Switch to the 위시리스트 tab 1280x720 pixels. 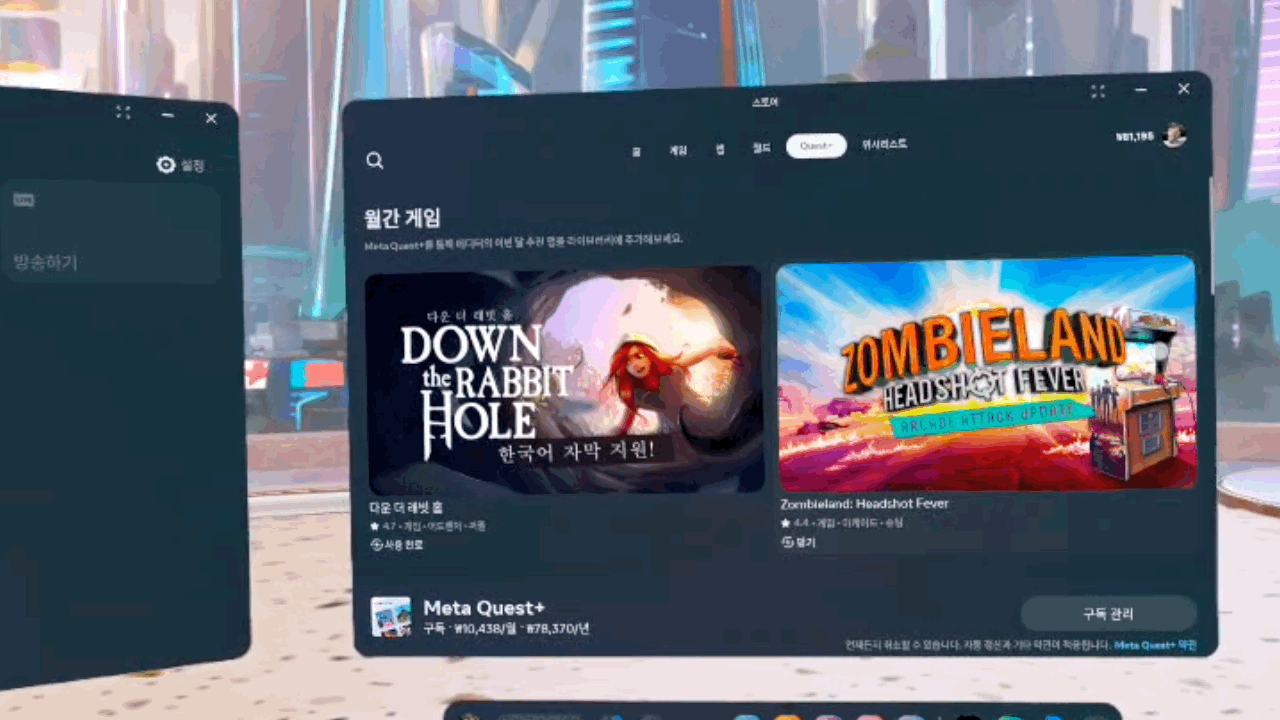pos(884,145)
